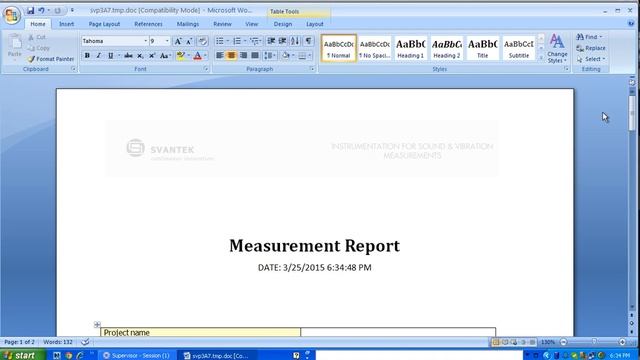Open the View tab
The image size is (640, 360).
251,24
